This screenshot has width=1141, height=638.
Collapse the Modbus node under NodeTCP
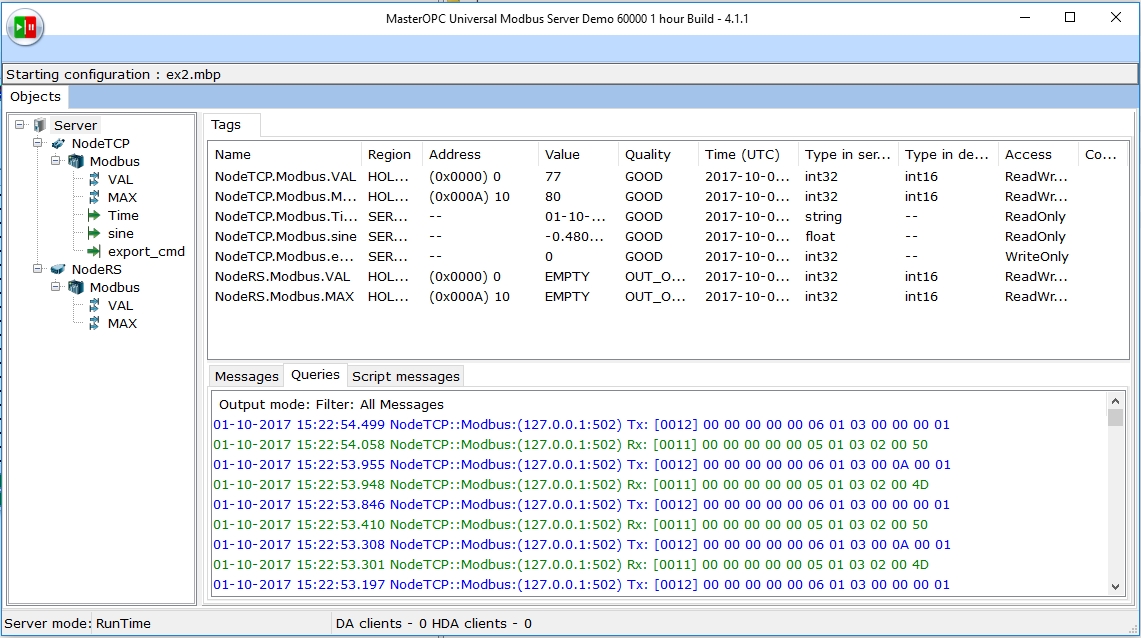tap(55, 161)
